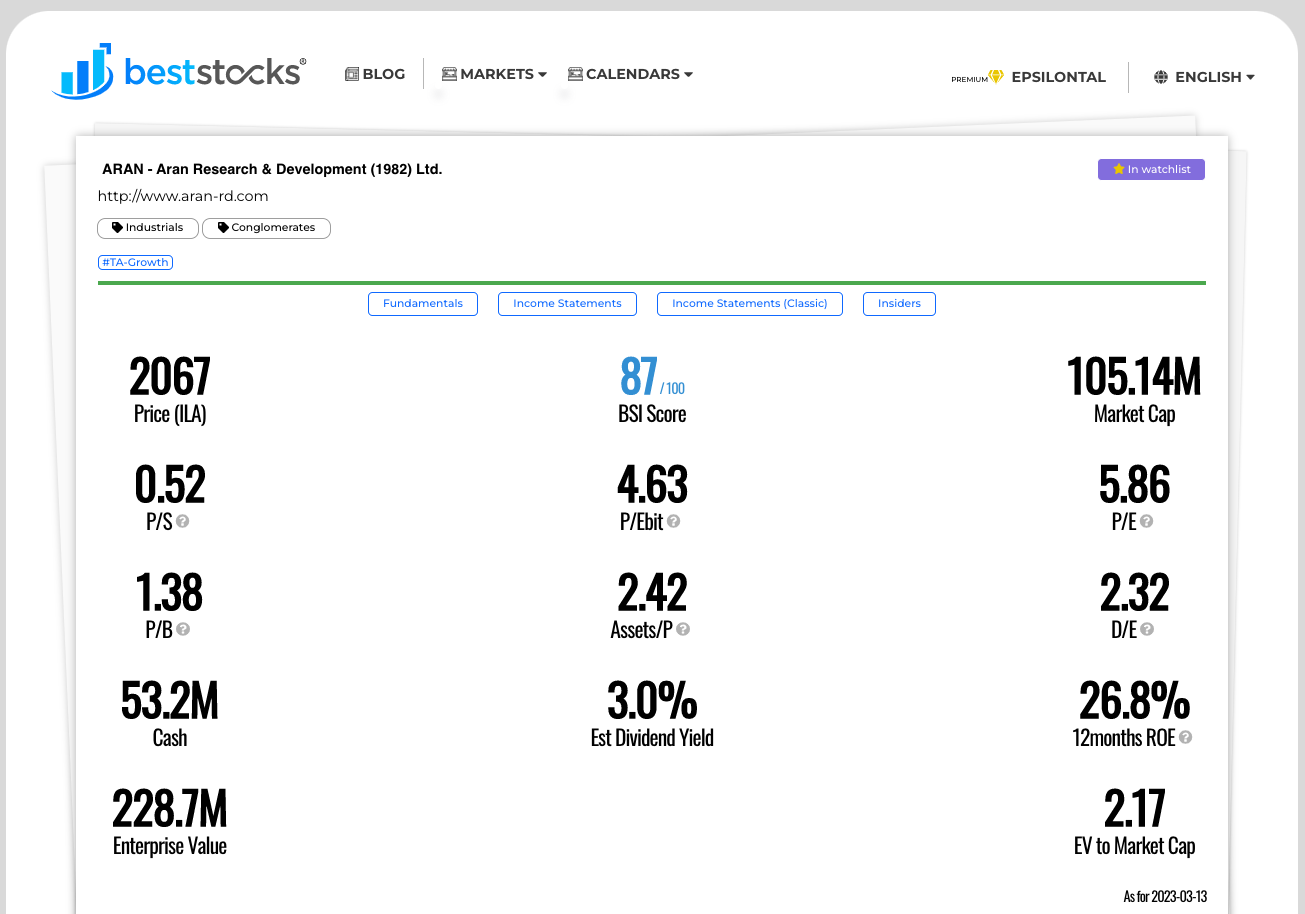Click the 228.7M Enterprise Value figure
The width and height of the screenshot is (1305, 914).
click(170, 809)
